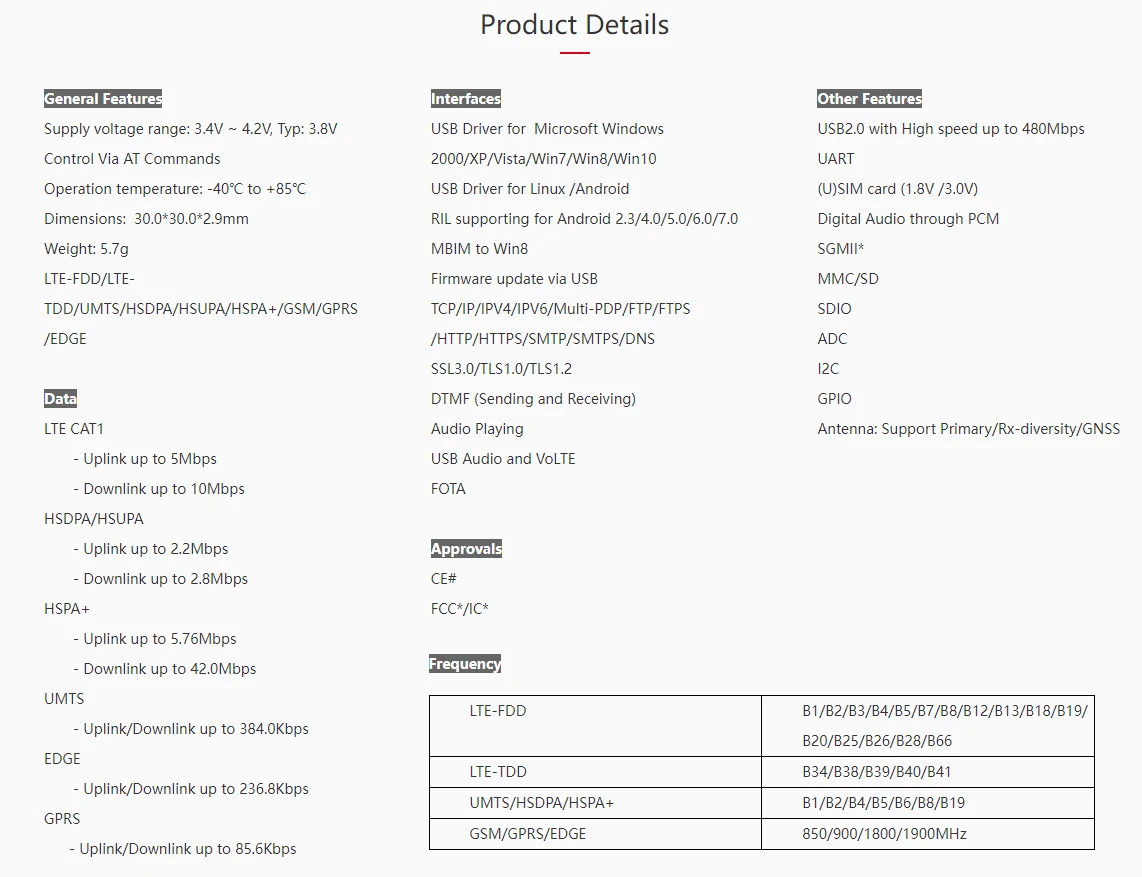Click the Firmware update via USB line

[514, 279]
